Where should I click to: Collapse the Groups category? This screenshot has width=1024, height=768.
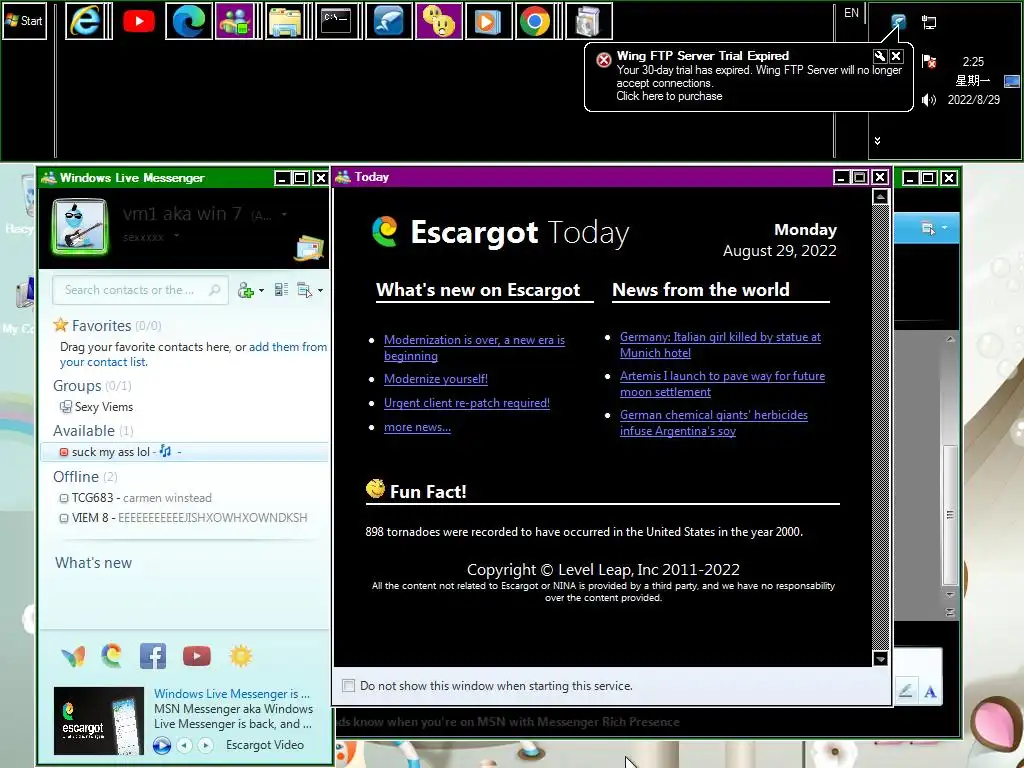pos(92,386)
